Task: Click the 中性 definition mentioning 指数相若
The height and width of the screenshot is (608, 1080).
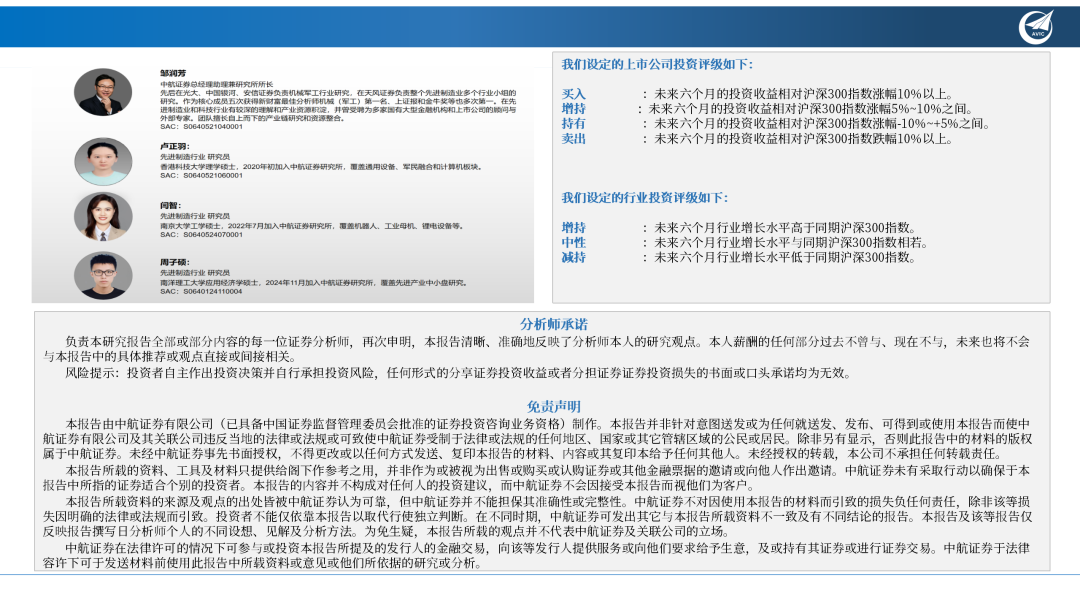Action: click(791, 243)
